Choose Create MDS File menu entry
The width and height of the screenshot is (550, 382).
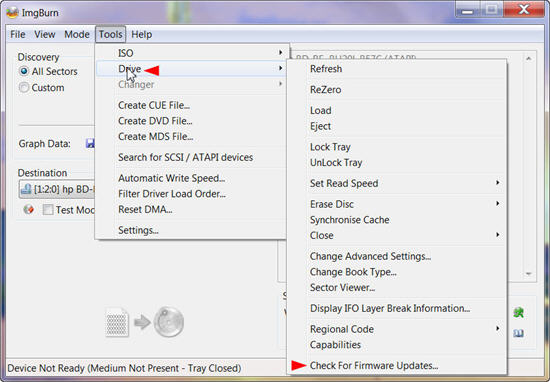point(192,136)
